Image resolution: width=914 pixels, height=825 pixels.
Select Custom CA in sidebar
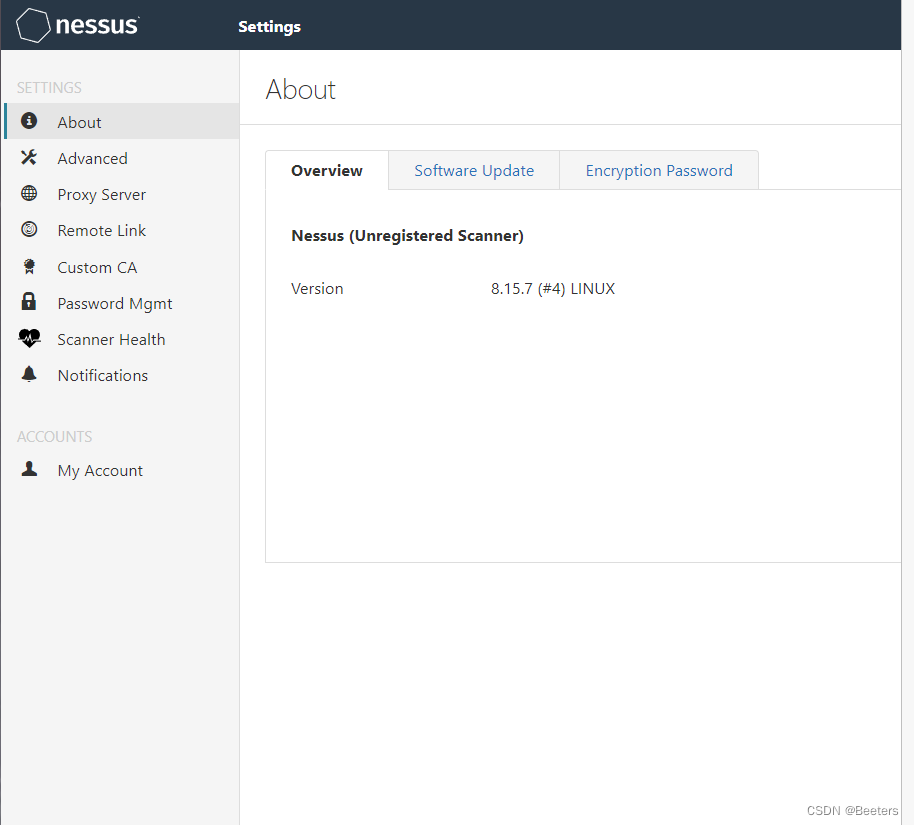coord(122,267)
